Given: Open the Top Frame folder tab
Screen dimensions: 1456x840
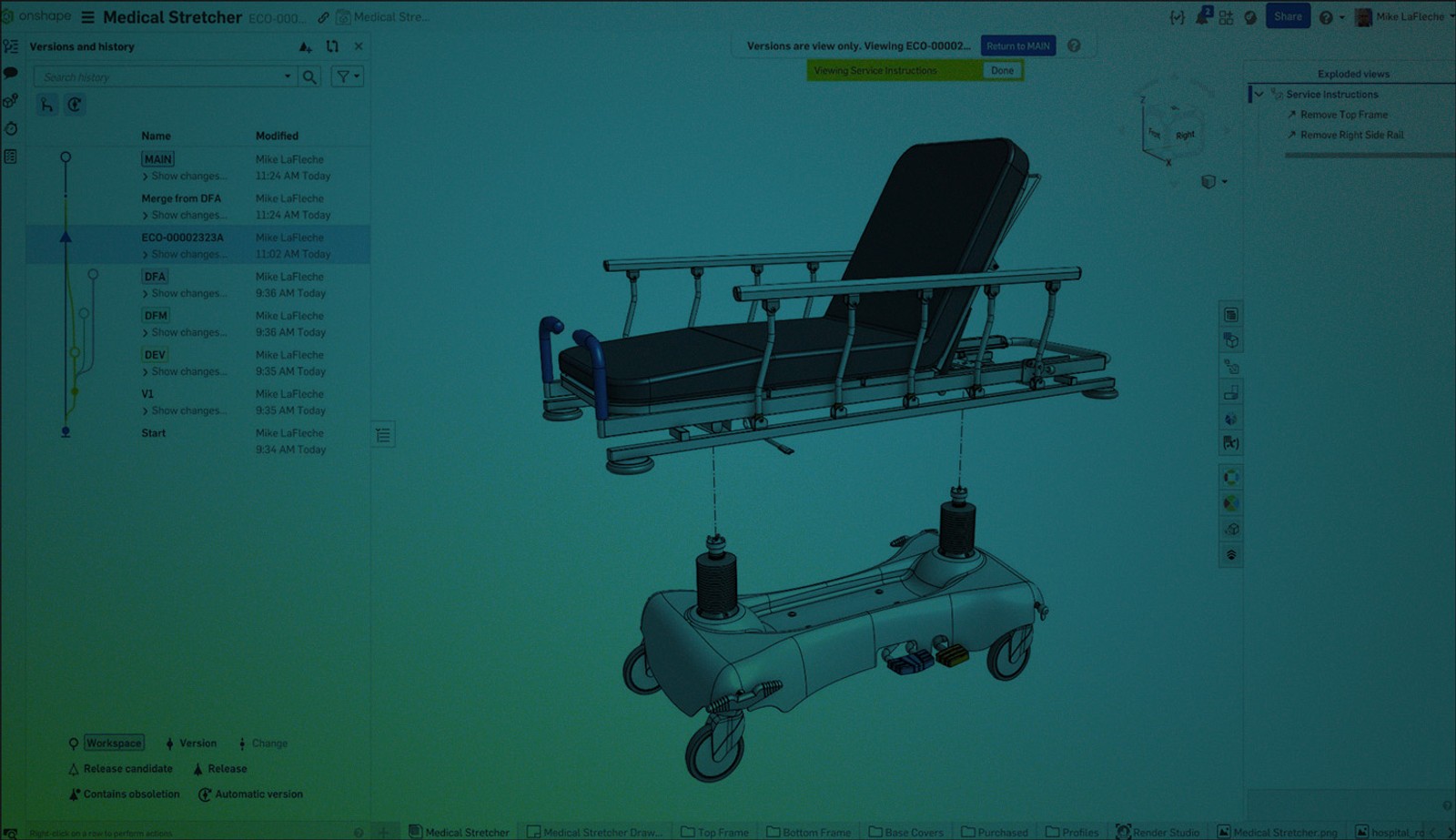Looking at the screenshot, I should point(714,832).
